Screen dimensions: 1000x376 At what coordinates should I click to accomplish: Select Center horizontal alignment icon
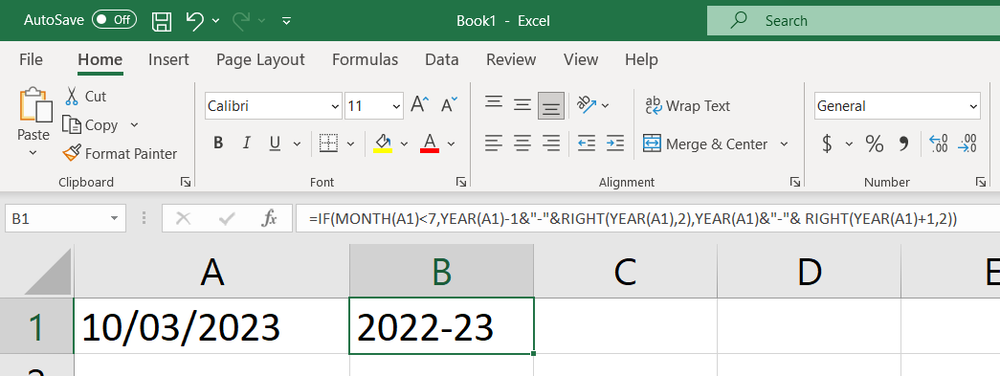click(522, 143)
